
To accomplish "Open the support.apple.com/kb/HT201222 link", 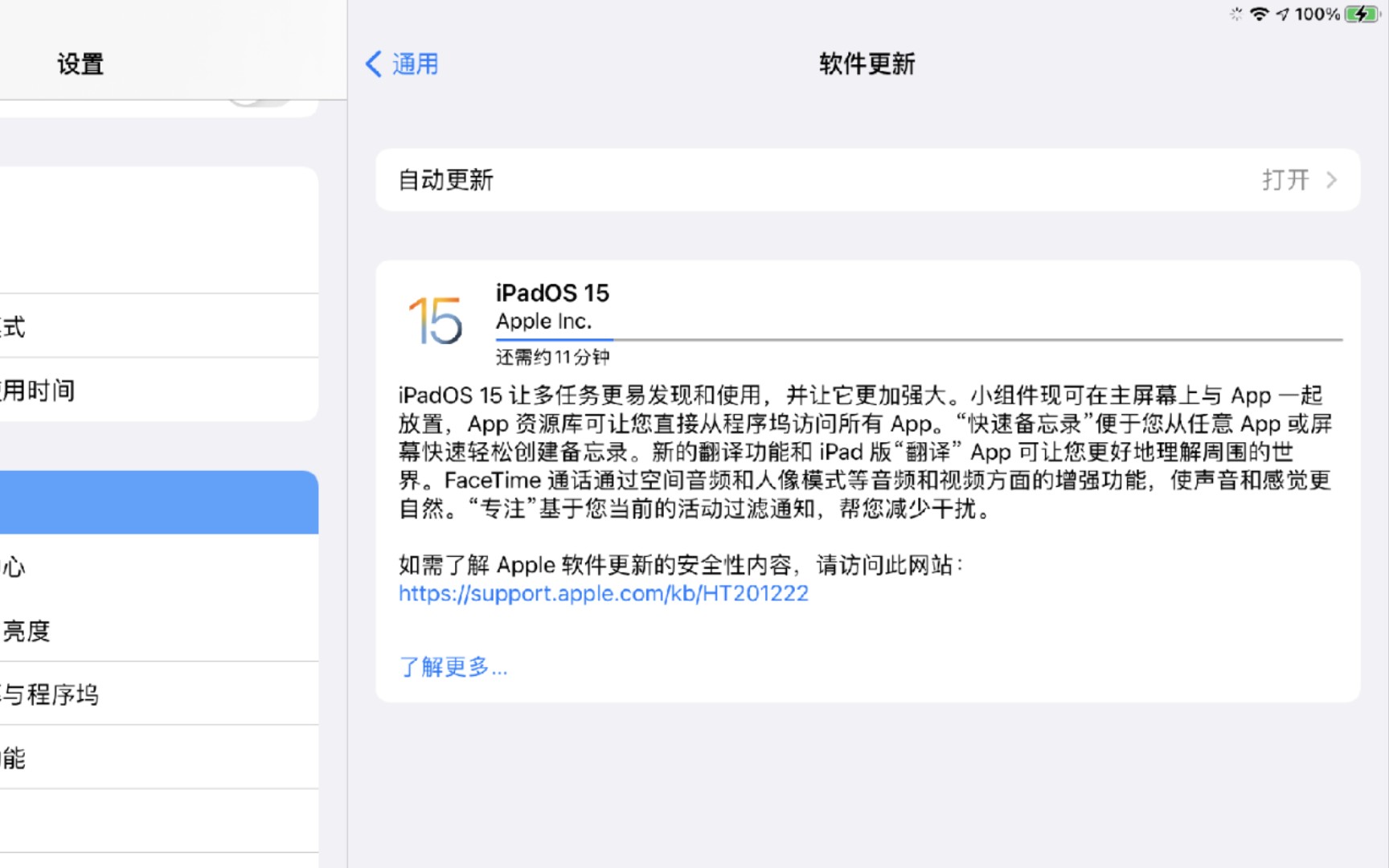I will (x=603, y=593).
